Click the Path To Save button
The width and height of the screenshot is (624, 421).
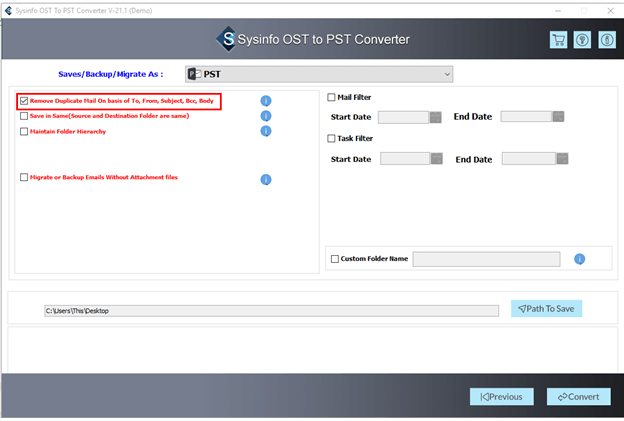[546, 309]
